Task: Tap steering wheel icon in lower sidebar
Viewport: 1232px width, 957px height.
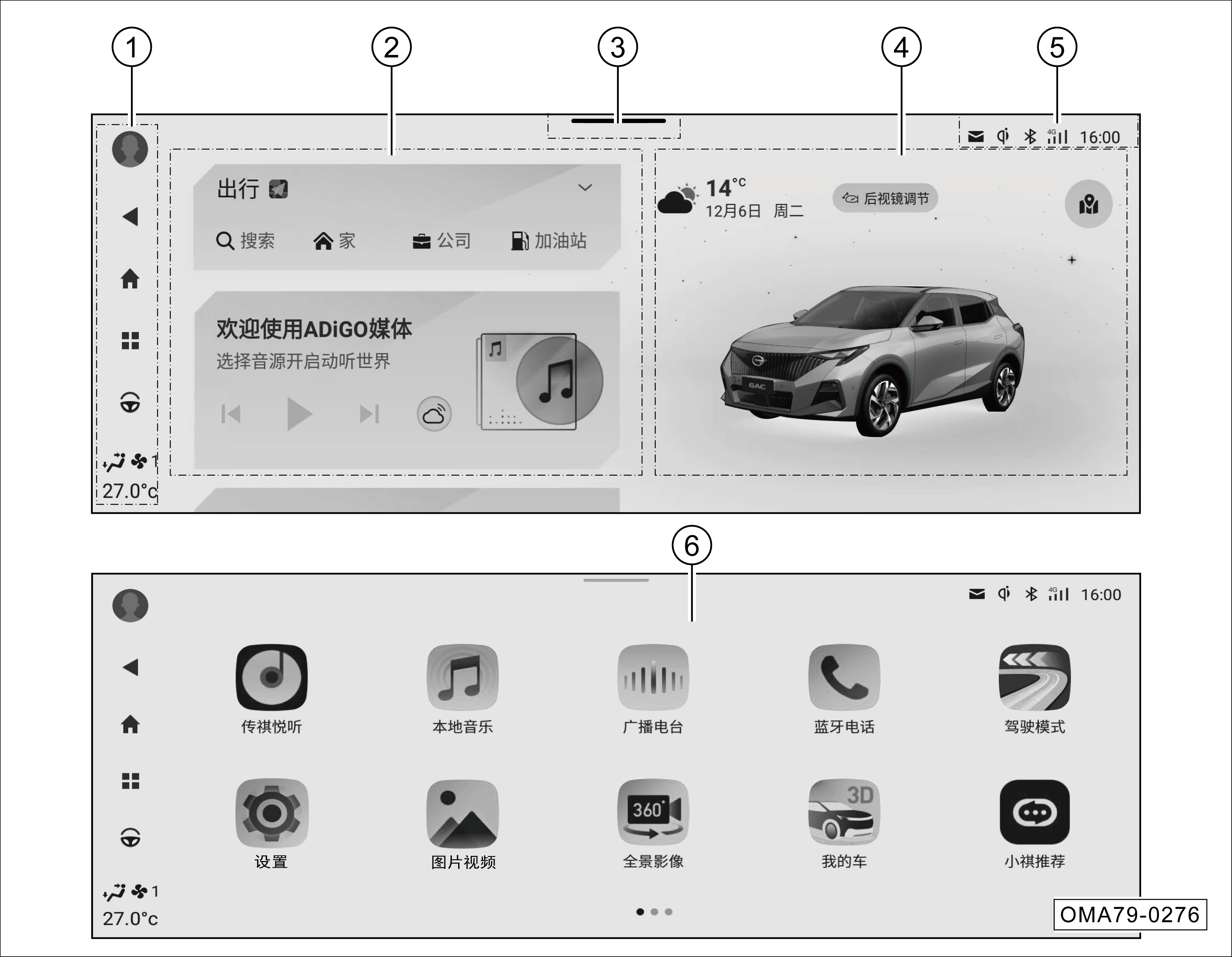Action: tap(130, 837)
